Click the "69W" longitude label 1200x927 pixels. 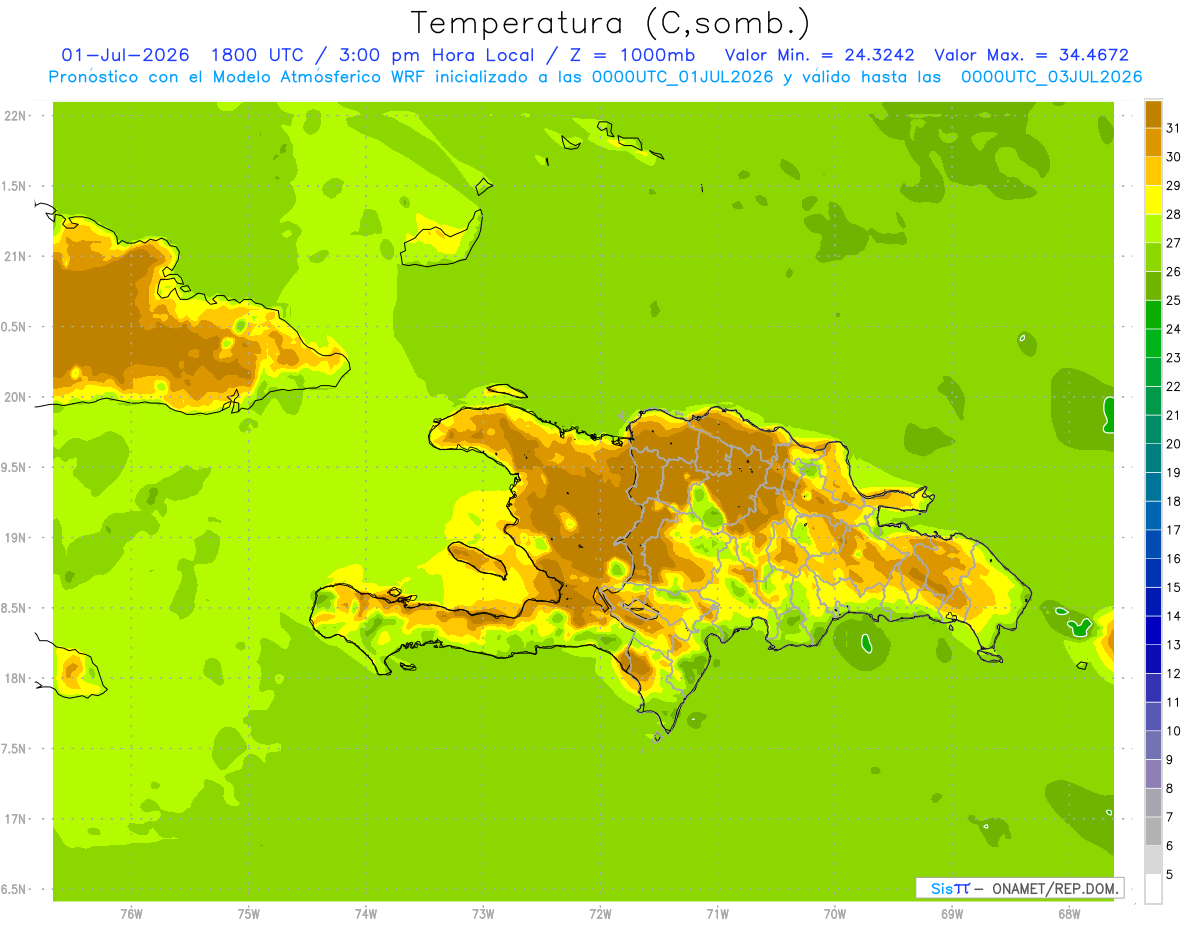[x=951, y=914]
